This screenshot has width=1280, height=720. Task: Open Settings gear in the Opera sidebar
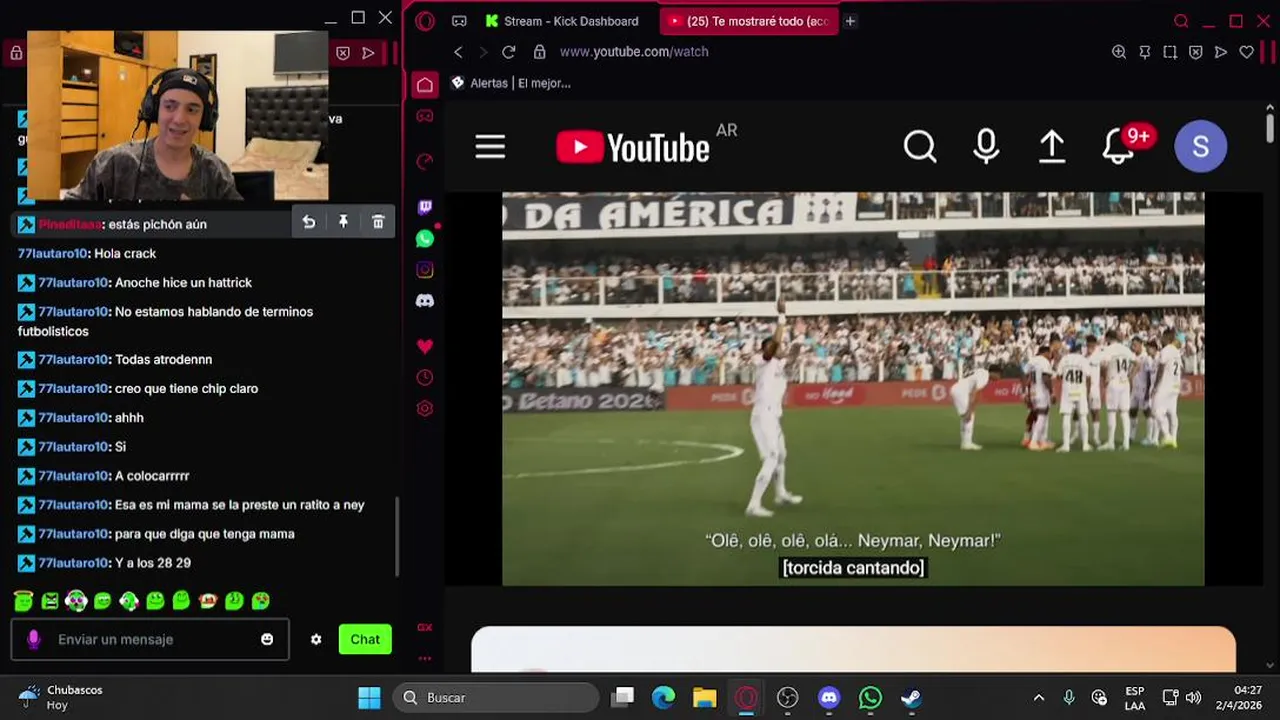[425, 408]
